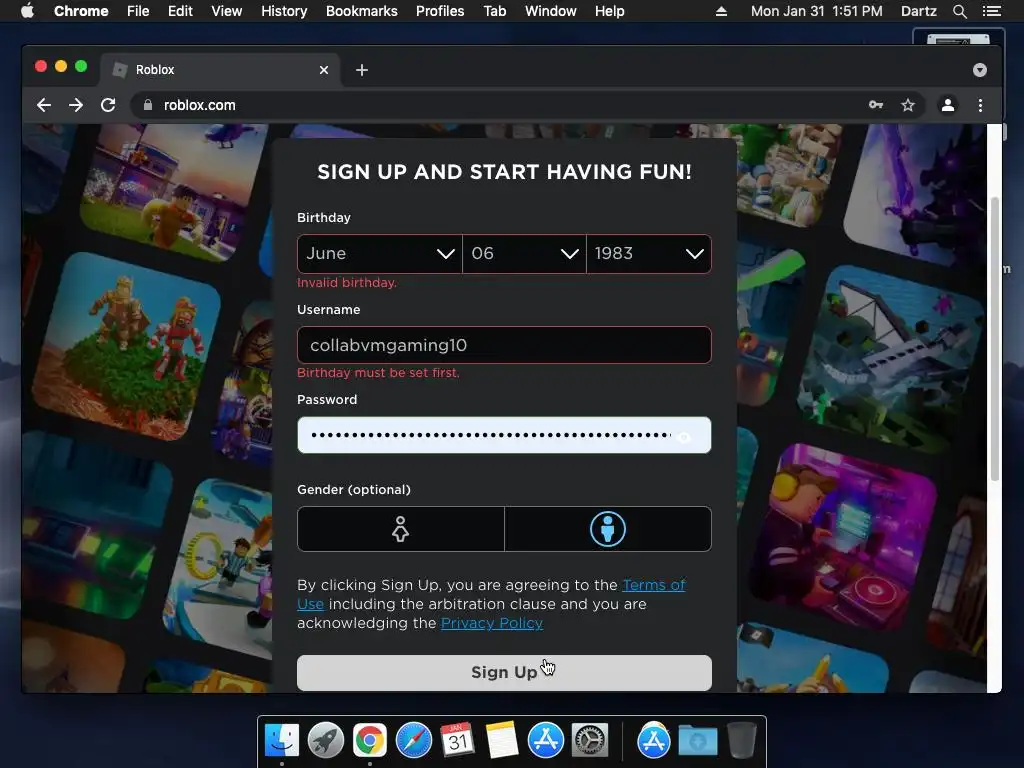Reload the Roblox page
This screenshot has height=768, width=1024.
[x=108, y=105]
